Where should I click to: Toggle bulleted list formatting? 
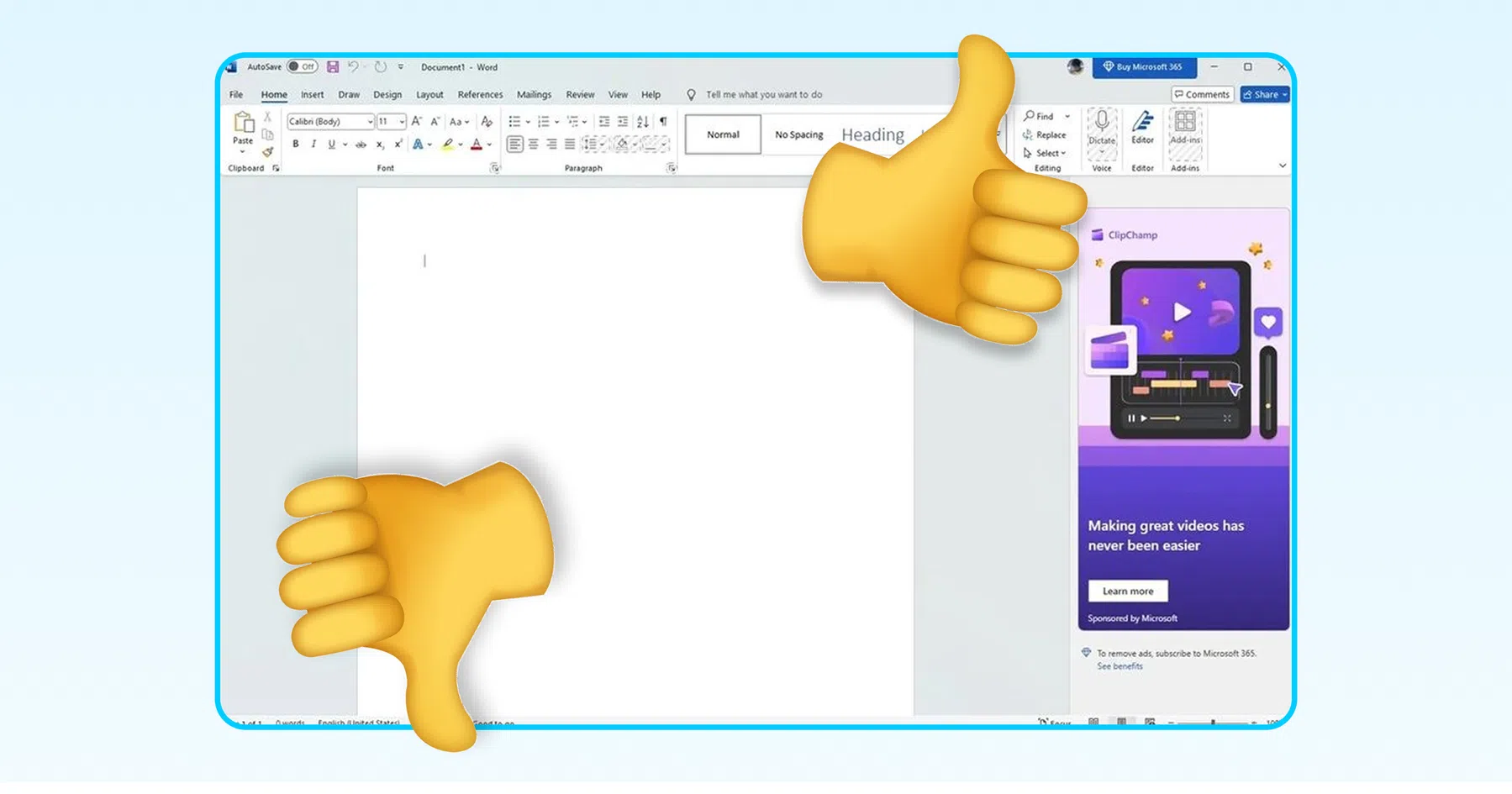tap(514, 122)
